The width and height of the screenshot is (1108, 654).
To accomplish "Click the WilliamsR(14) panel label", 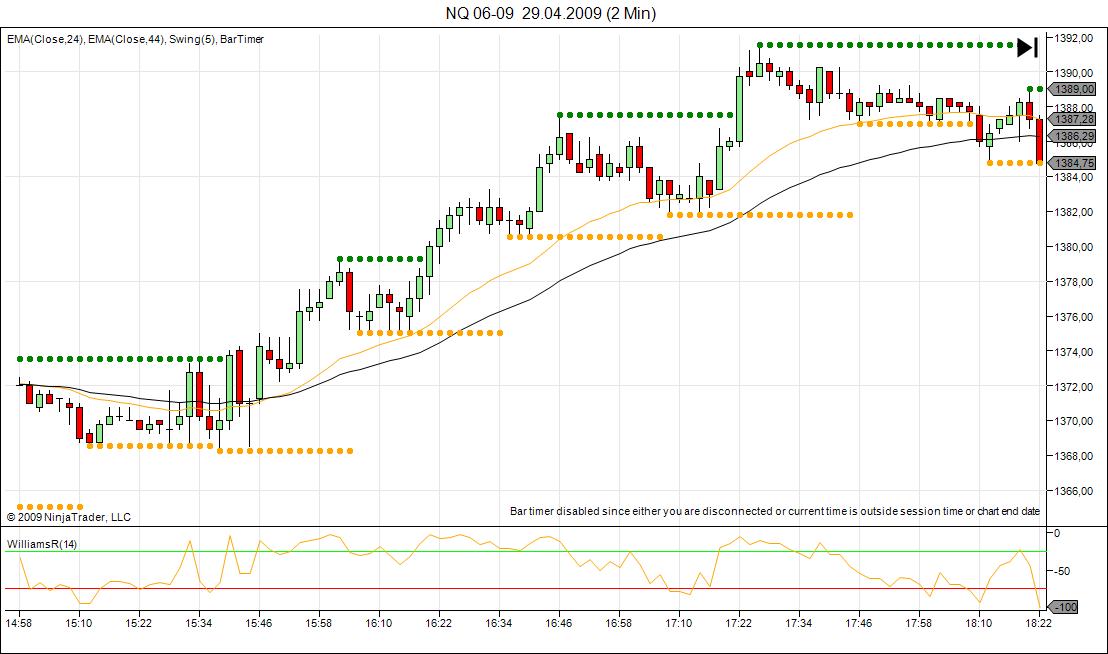I will [42, 544].
